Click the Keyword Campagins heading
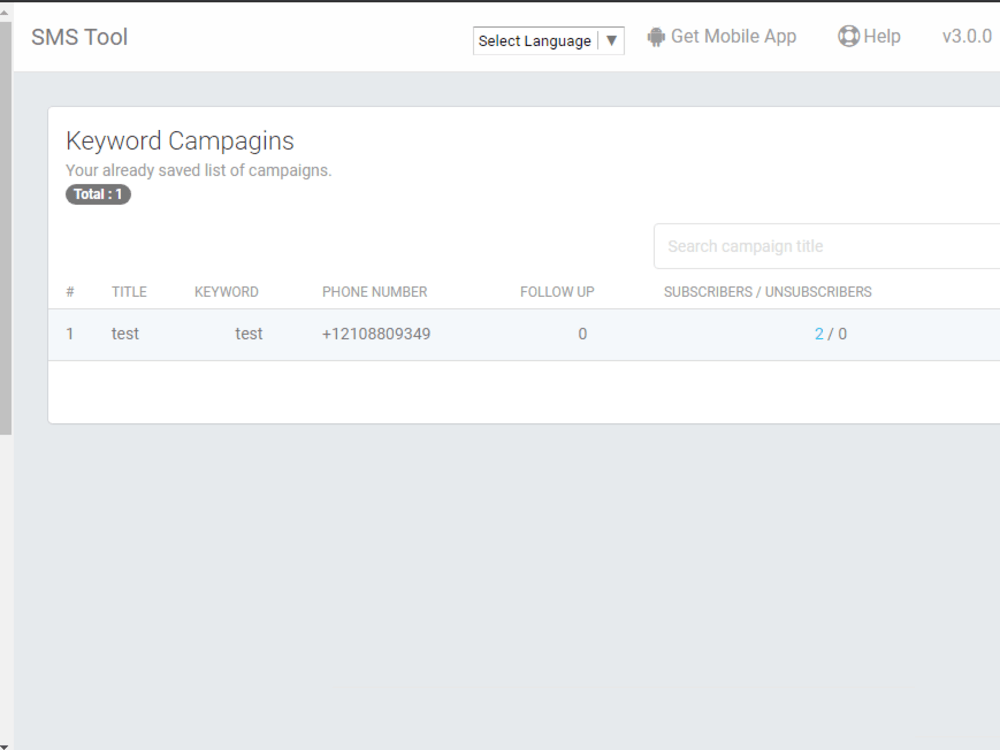This screenshot has height=750, width=1000. (x=180, y=141)
